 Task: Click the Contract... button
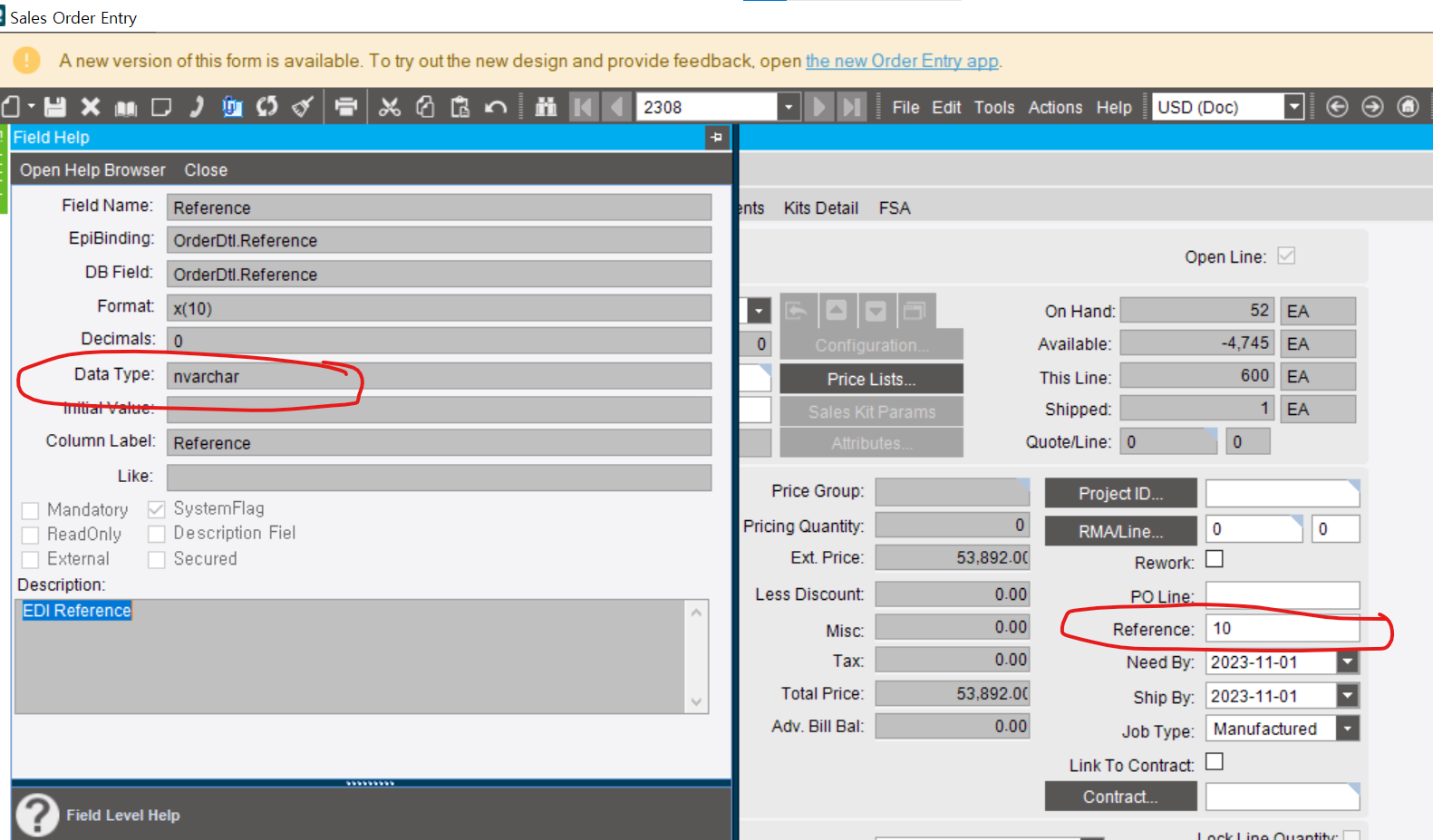(1120, 797)
